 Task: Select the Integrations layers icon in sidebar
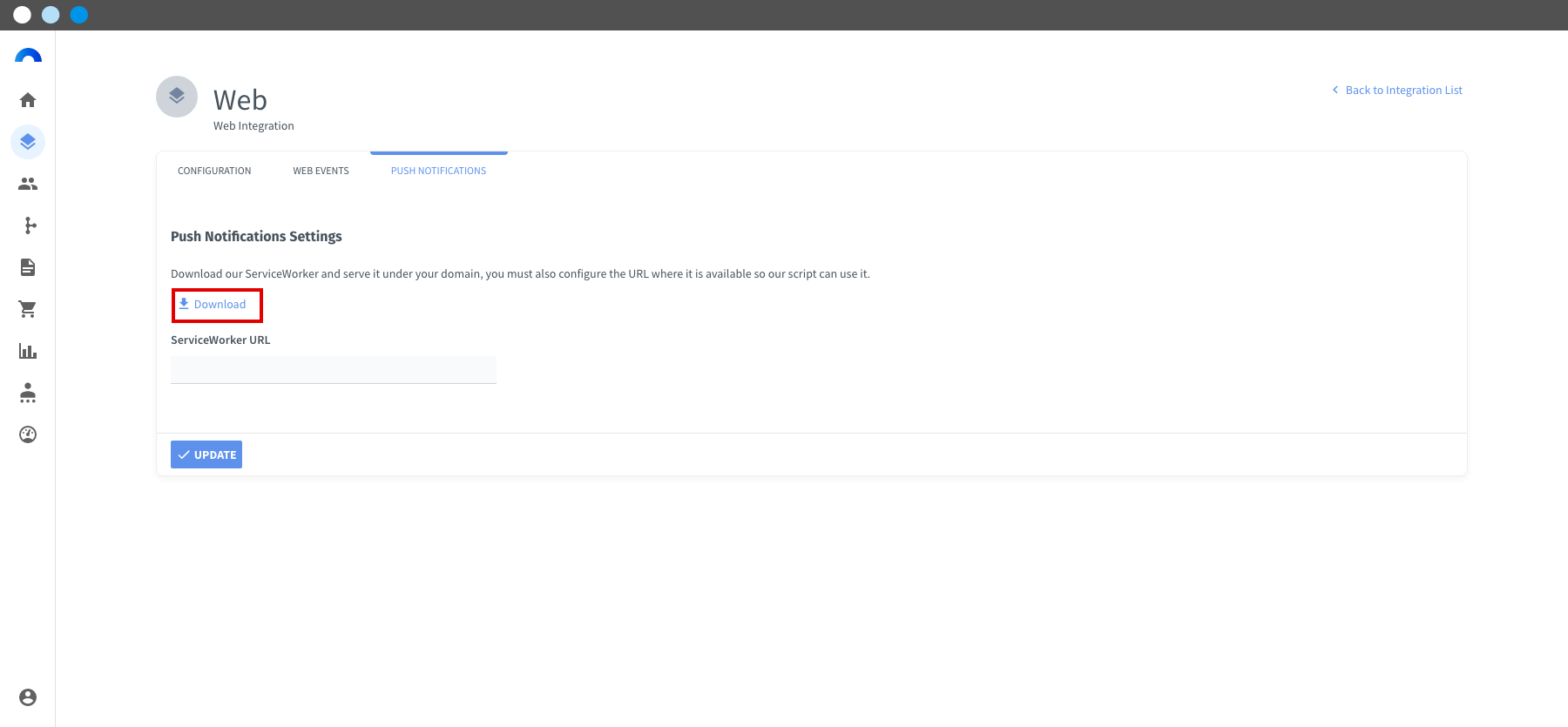point(28,142)
